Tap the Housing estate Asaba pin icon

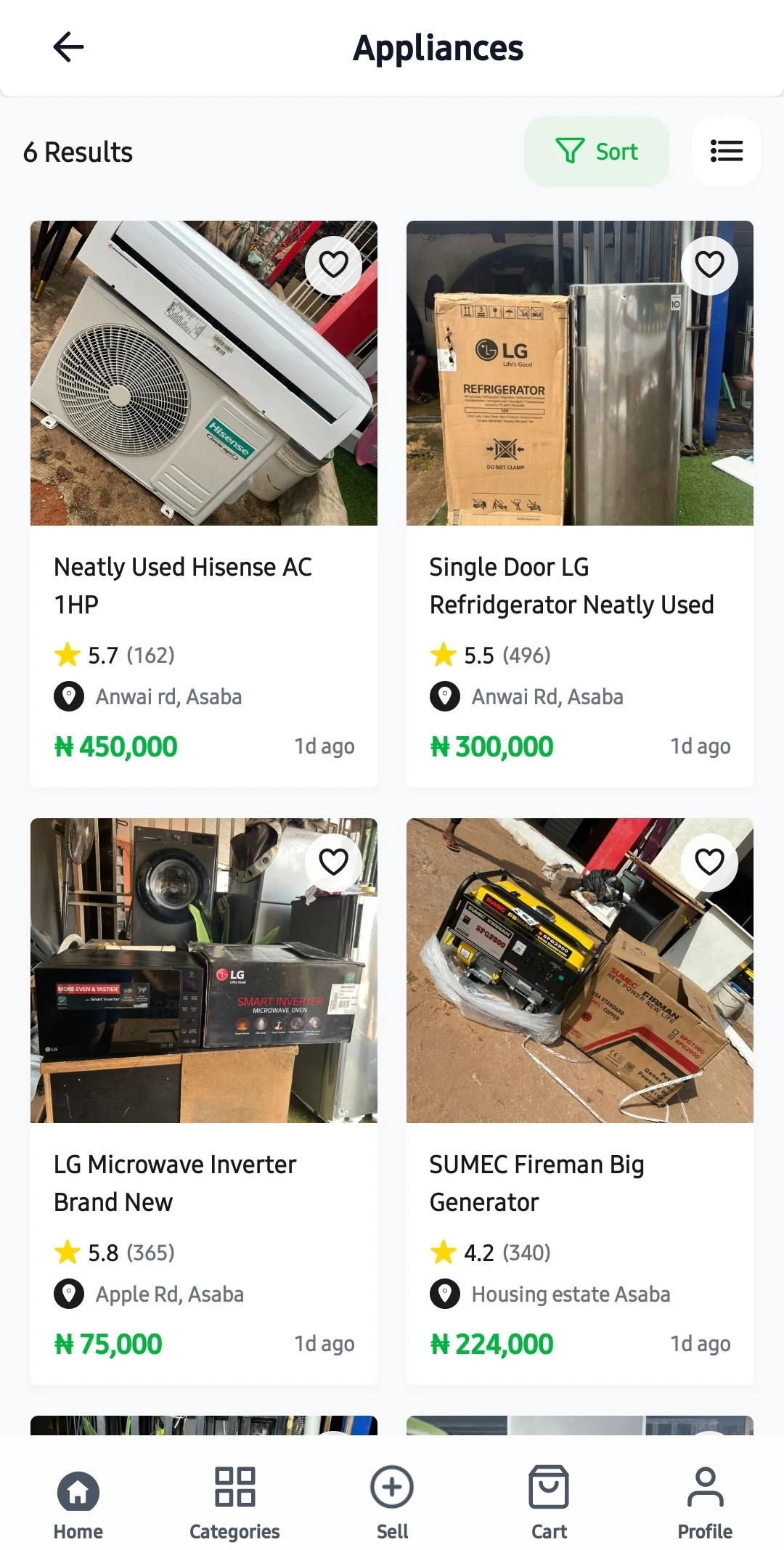click(445, 1294)
